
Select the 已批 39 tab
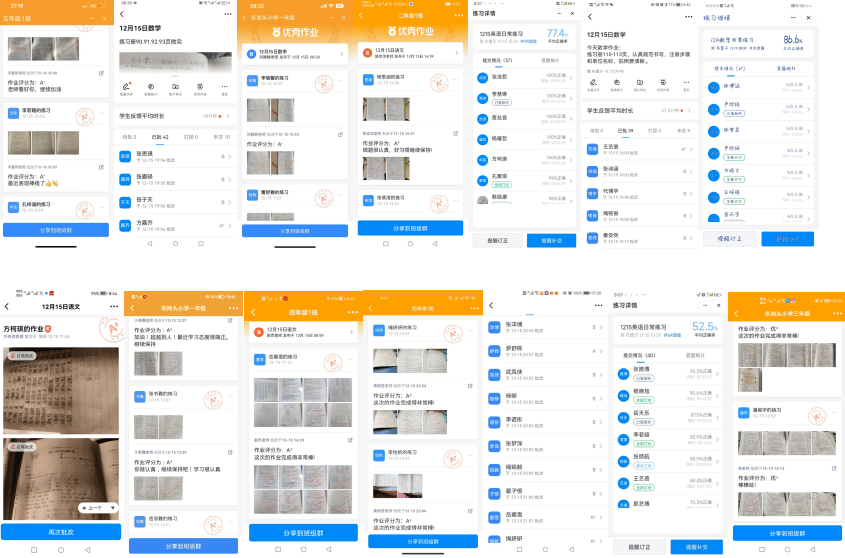(x=626, y=130)
